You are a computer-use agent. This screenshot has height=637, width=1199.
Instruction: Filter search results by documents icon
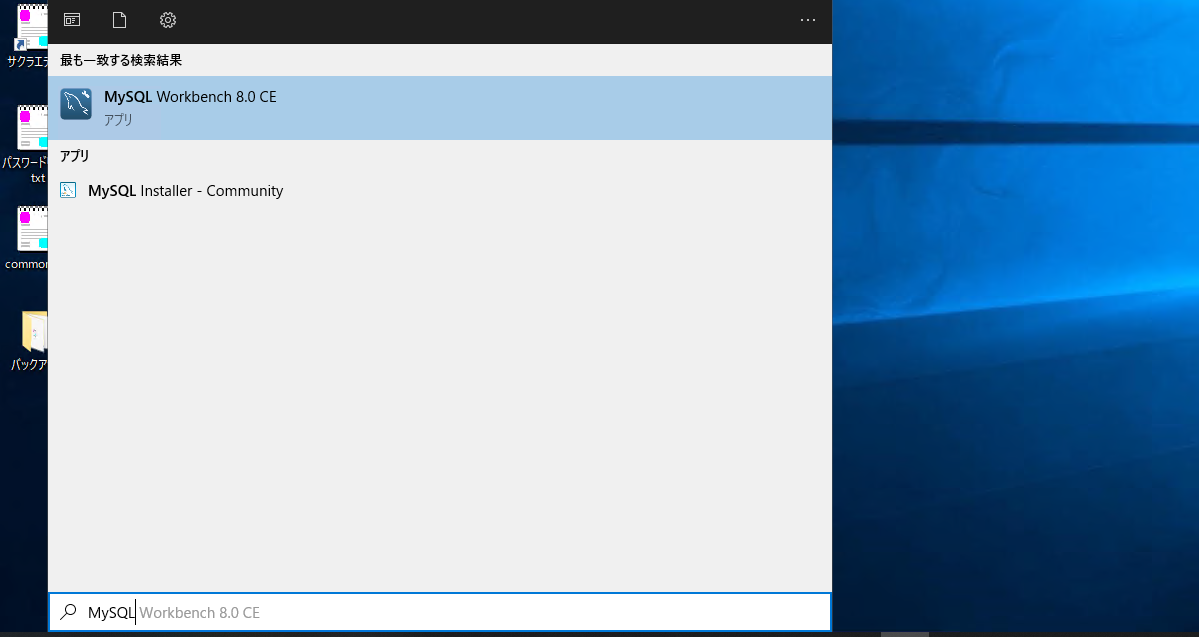click(119, 20)
